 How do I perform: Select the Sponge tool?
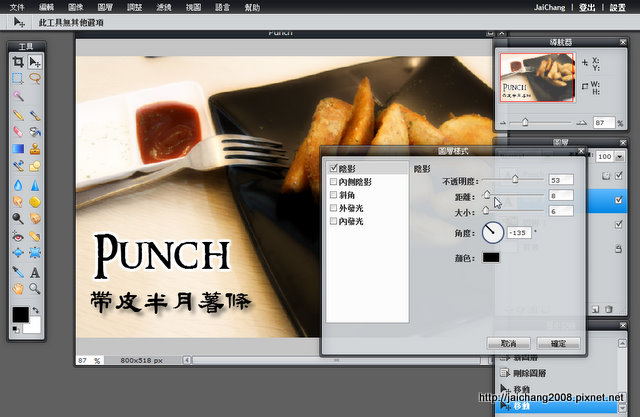[35, 202]
